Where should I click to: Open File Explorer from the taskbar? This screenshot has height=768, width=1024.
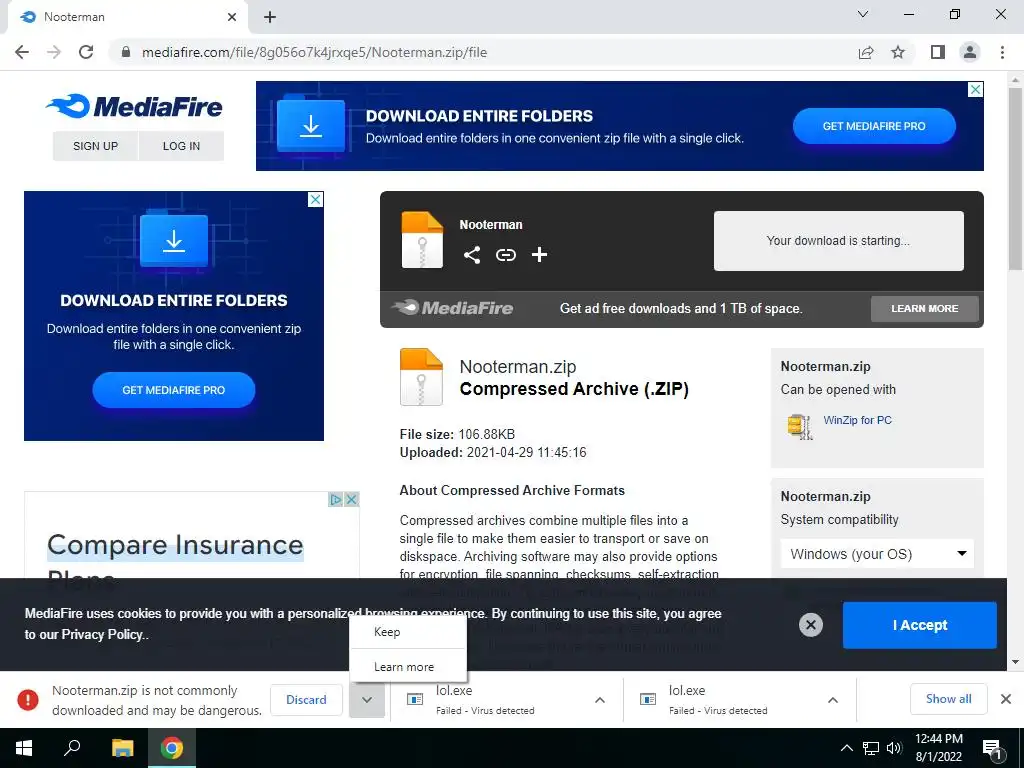coord(122,748)
